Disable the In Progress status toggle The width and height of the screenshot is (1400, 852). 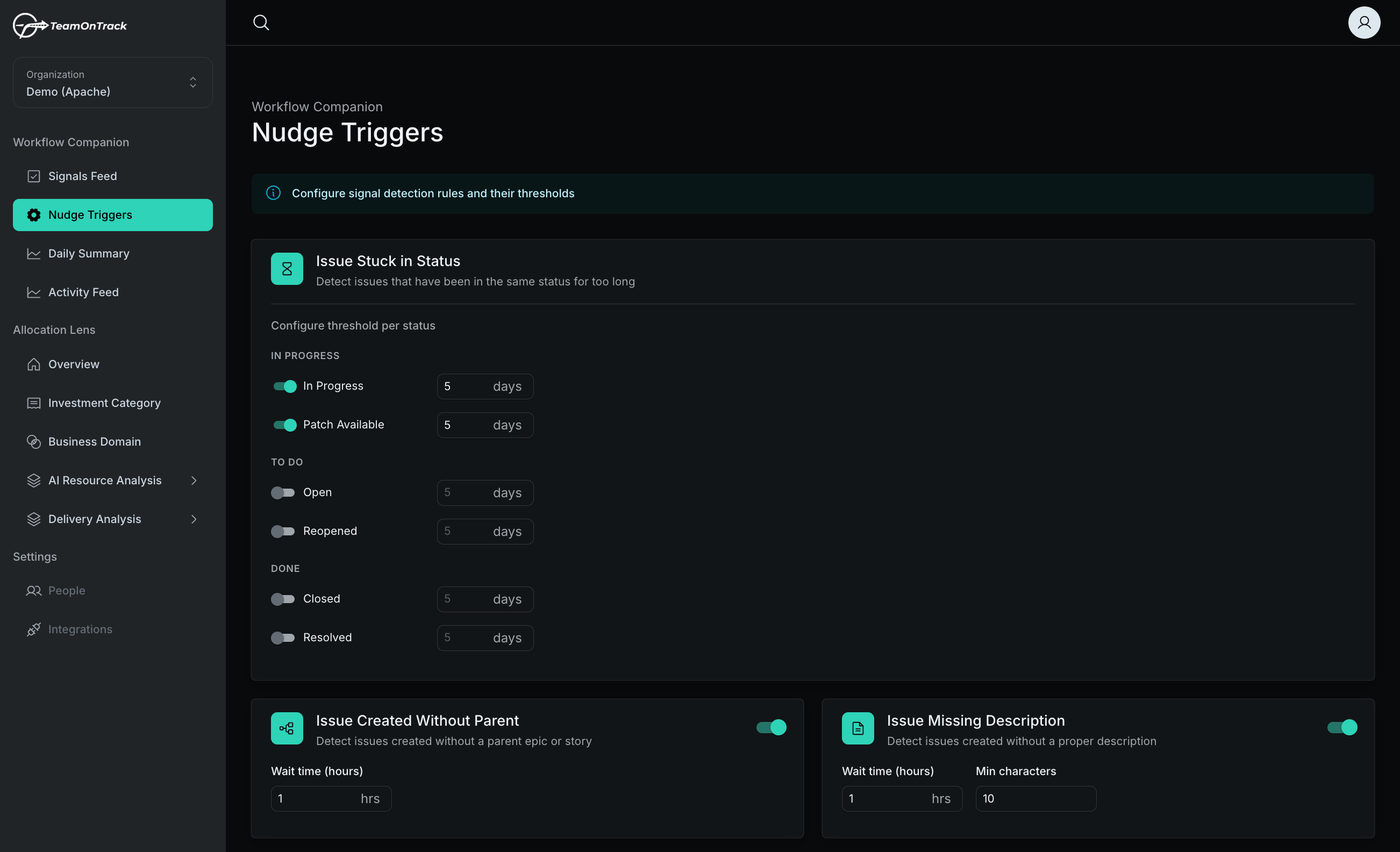(x=284, y=386)
